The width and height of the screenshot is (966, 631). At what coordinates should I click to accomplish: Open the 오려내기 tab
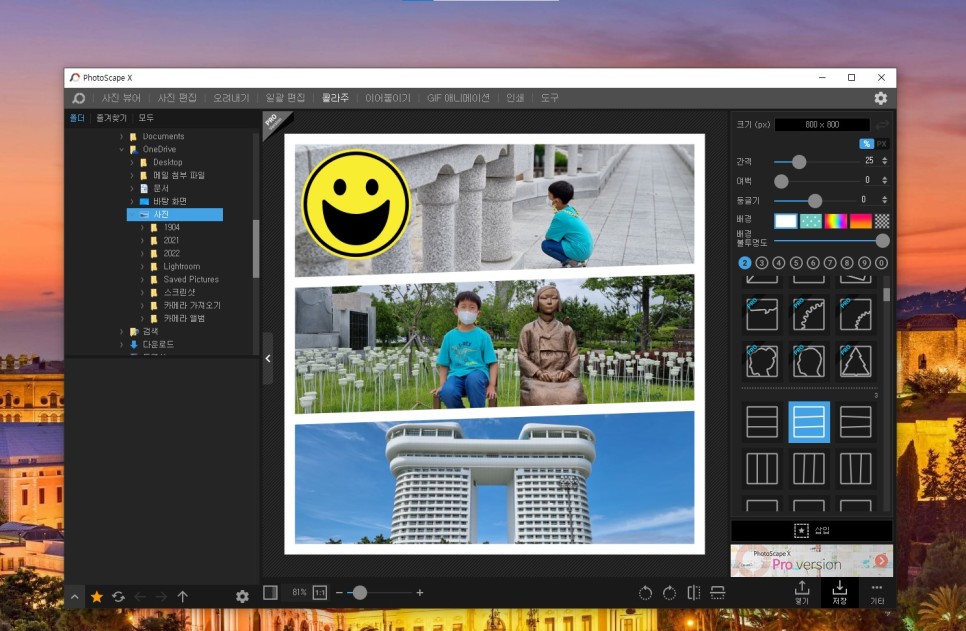point(231,98)
